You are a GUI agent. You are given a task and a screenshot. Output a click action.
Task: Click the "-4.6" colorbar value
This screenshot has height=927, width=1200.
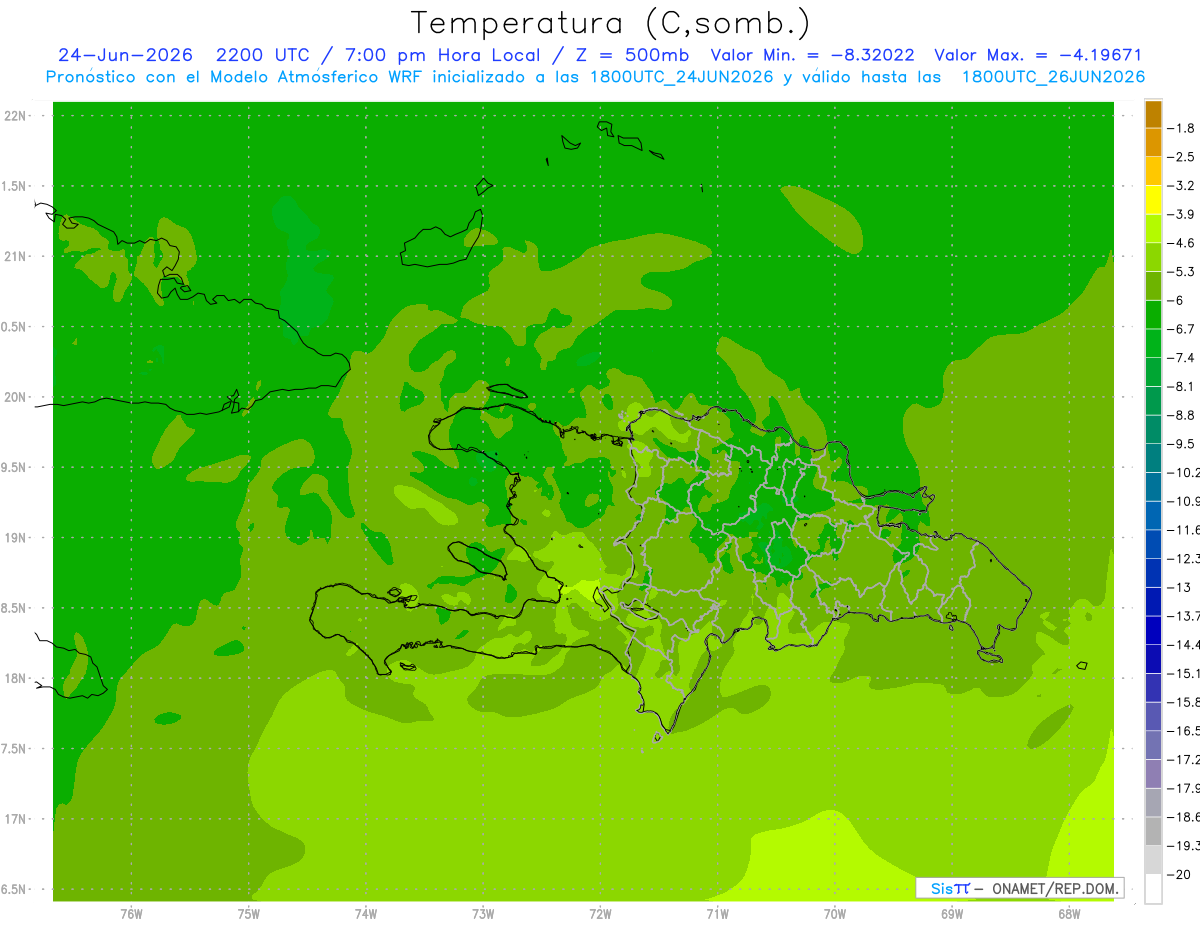1181,243
